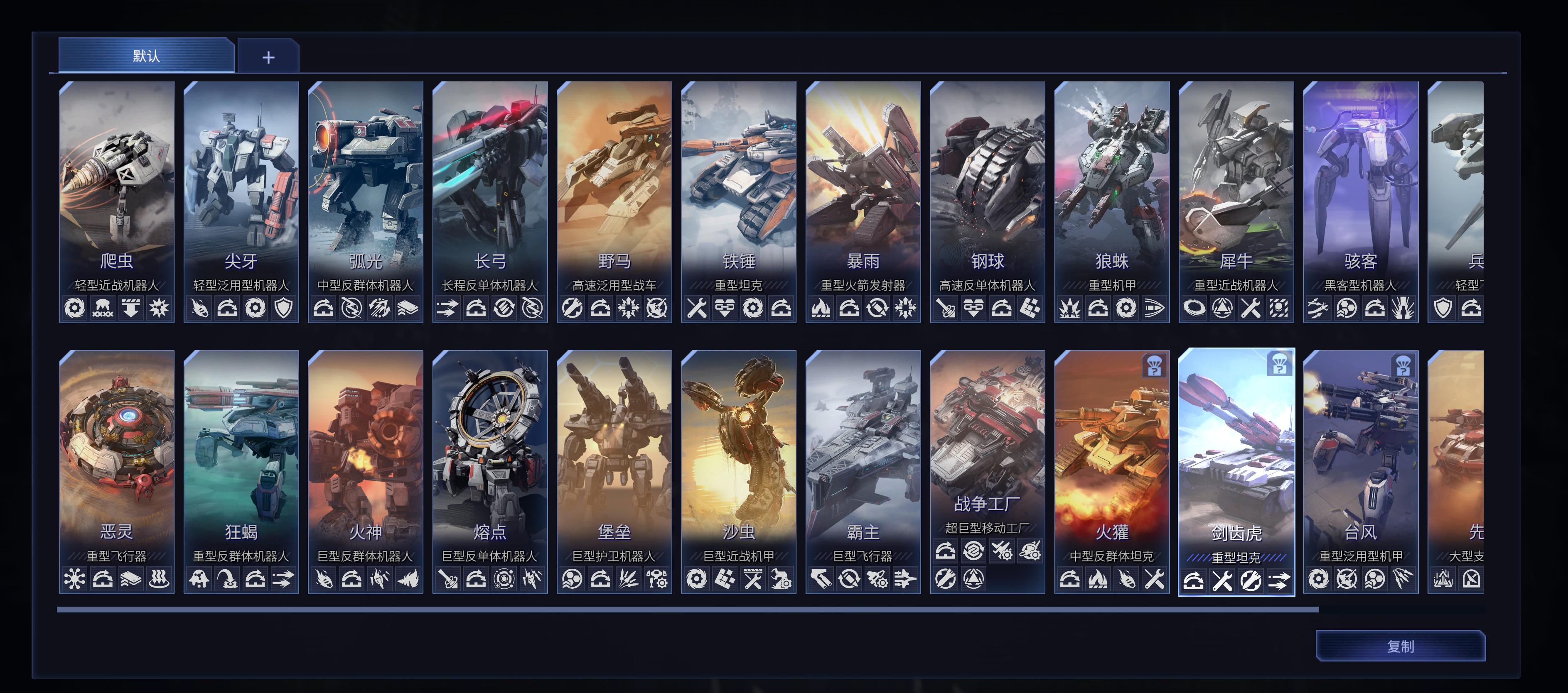Select the 沙虫 unit card
This screenshot has height=693, width=1568.
click(x=738, y=472)
